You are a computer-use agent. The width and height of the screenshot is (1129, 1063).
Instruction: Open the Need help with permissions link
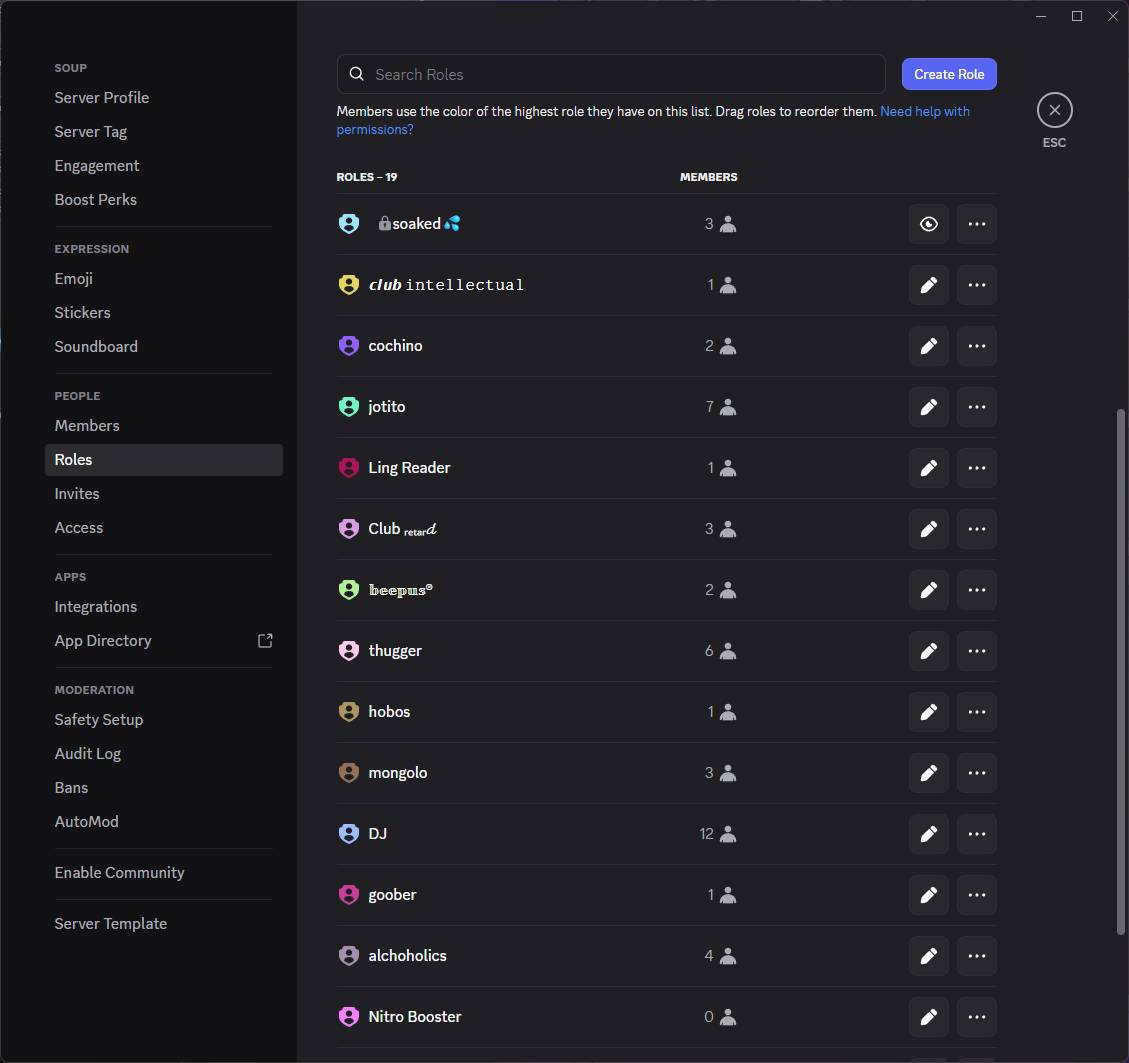point(924,112)
